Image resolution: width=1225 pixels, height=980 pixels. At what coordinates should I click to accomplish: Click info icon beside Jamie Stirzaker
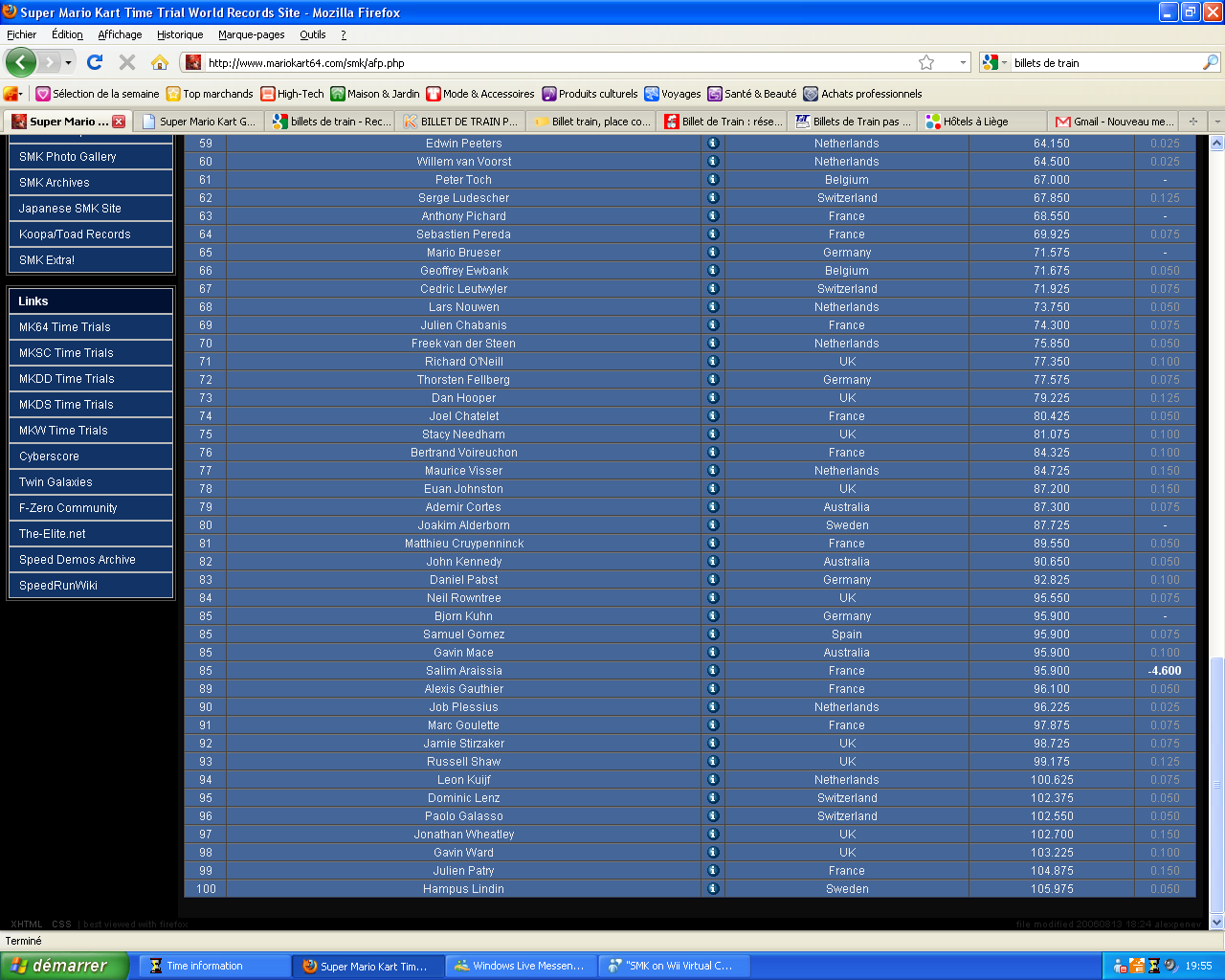713,744
